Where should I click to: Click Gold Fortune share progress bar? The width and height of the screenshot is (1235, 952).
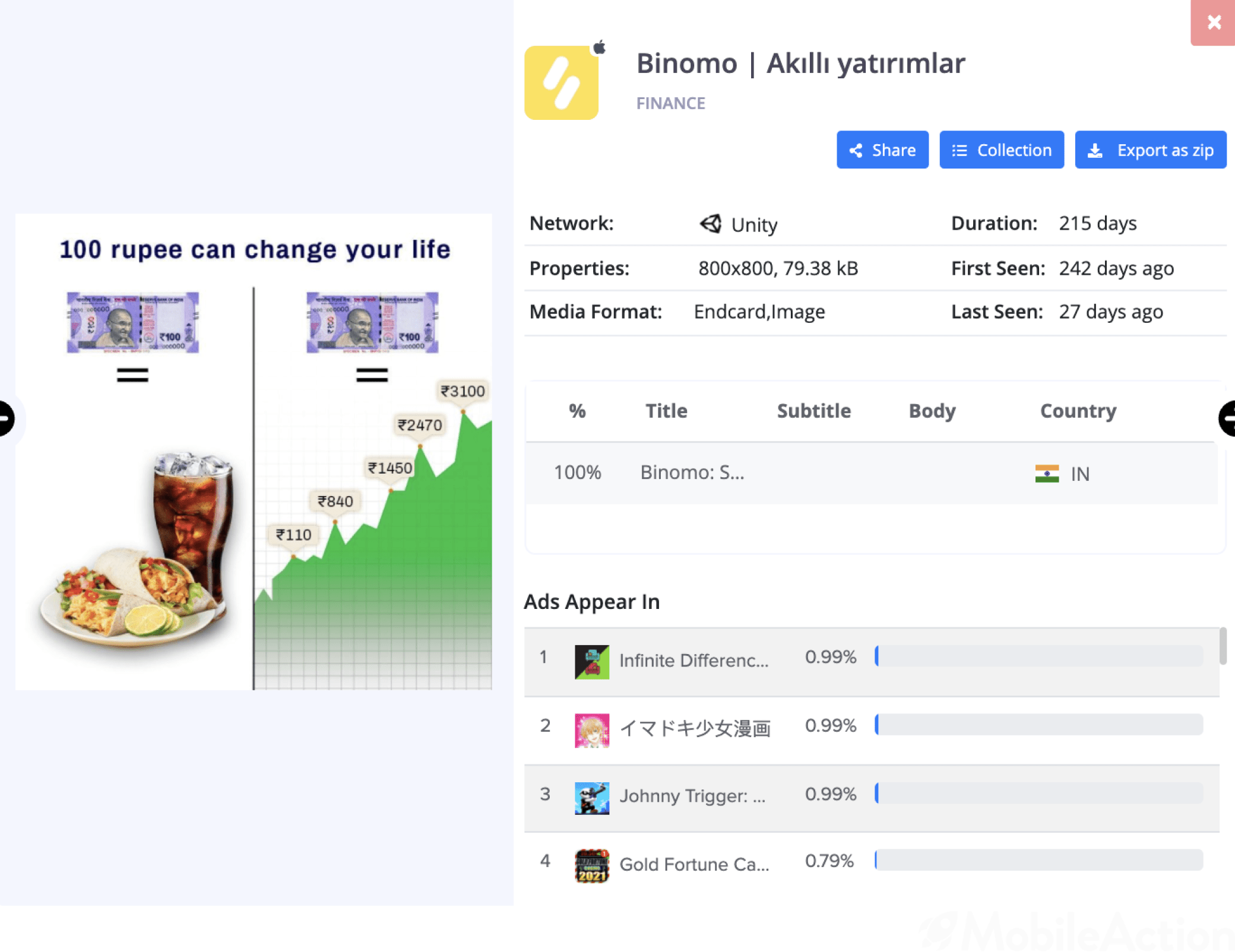point(1038,860)
